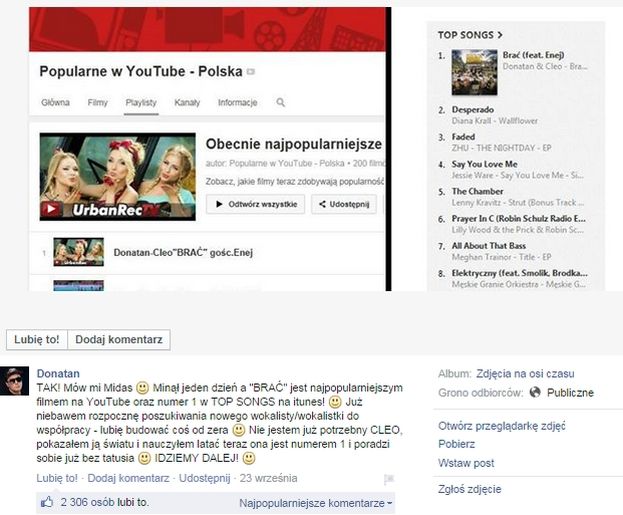Click the Obecnie najpopularniejsze playlist title
The width and height of the screenshot is (623, 515).
pos(294,144)
